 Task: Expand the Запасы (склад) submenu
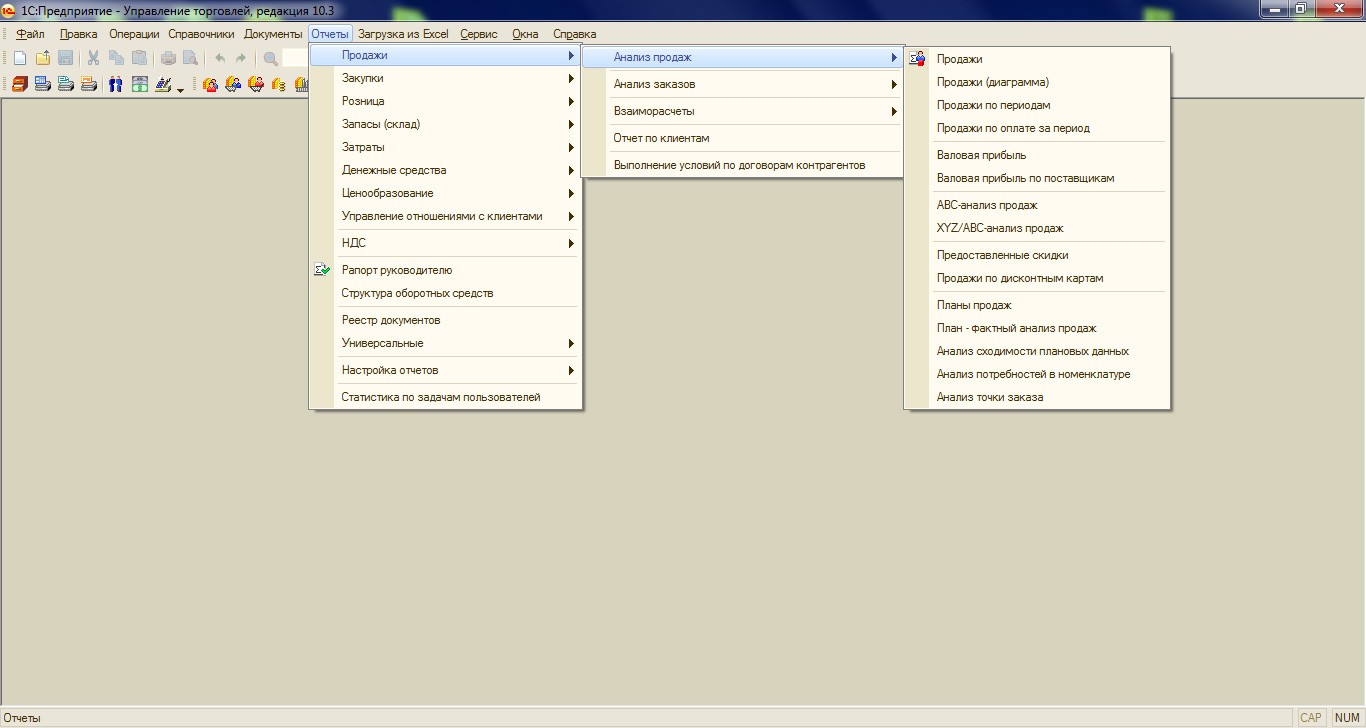[x=445, y=124]
